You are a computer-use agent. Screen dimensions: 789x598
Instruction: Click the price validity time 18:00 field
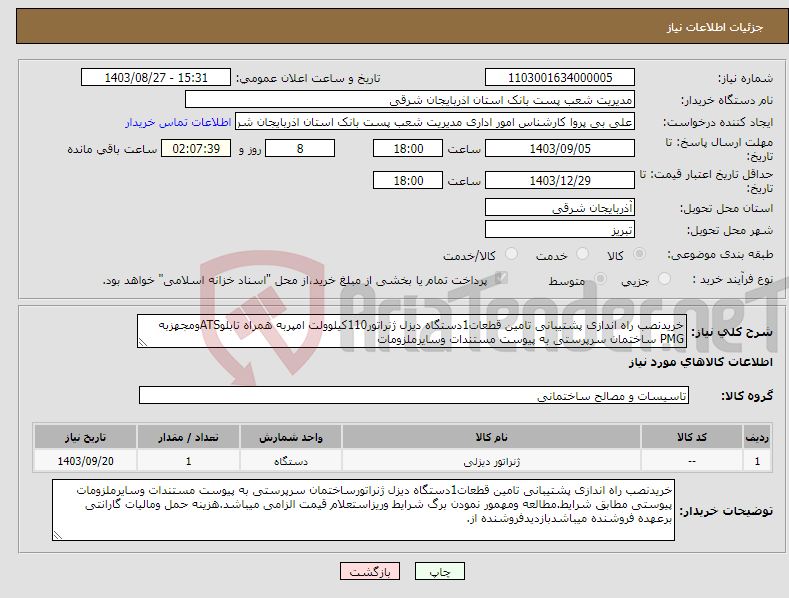[408, 180]
